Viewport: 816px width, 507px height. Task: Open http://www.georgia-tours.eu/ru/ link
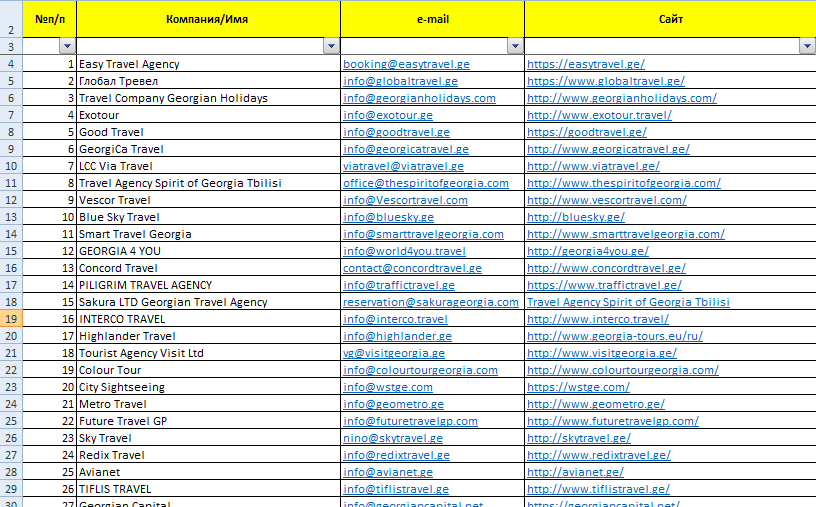[x=615, y=336]
